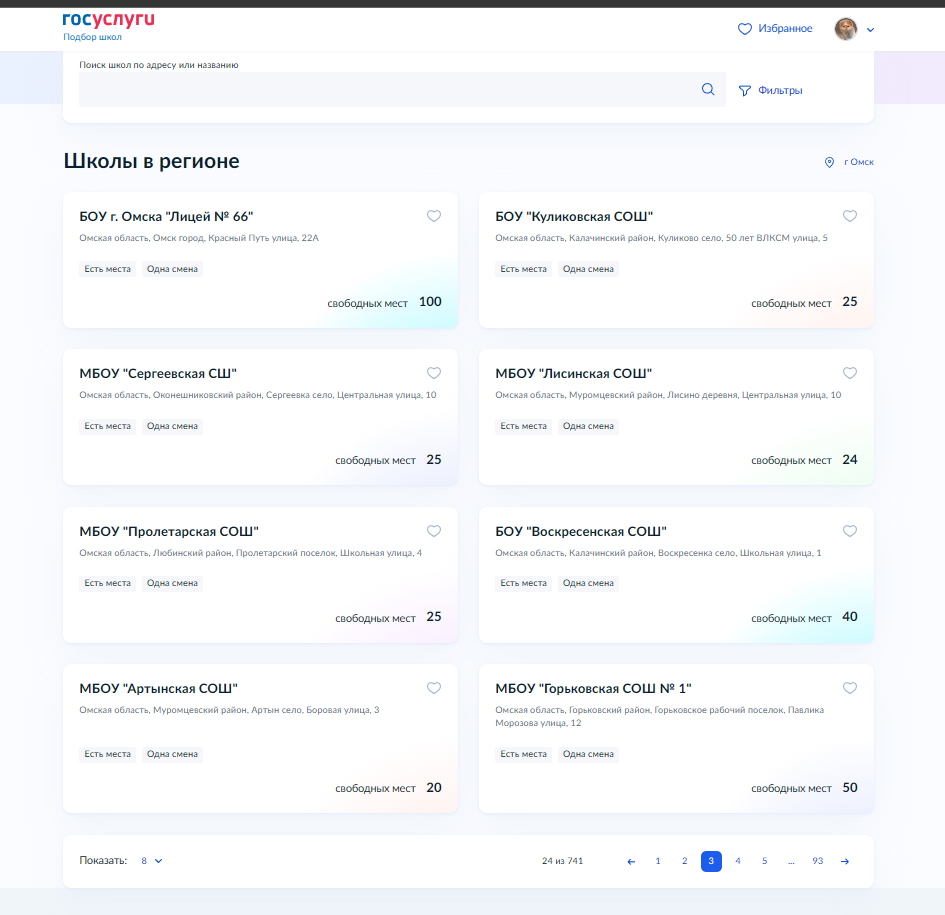Viewport: 945px width, 915px height.
Task: Favorite Сергеевская СШ with heart
Action: [434, 373]
